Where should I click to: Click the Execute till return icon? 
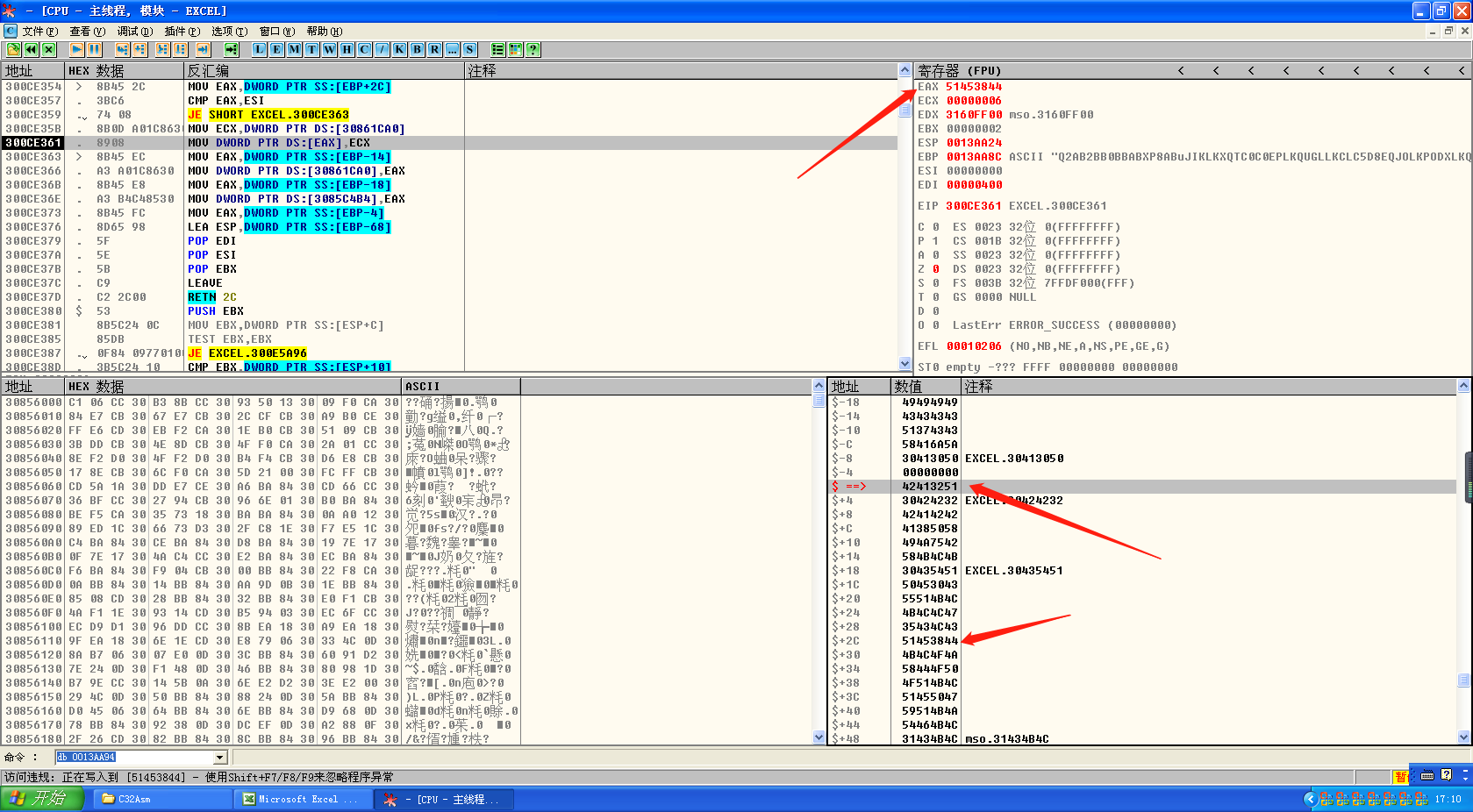[203, 50]
